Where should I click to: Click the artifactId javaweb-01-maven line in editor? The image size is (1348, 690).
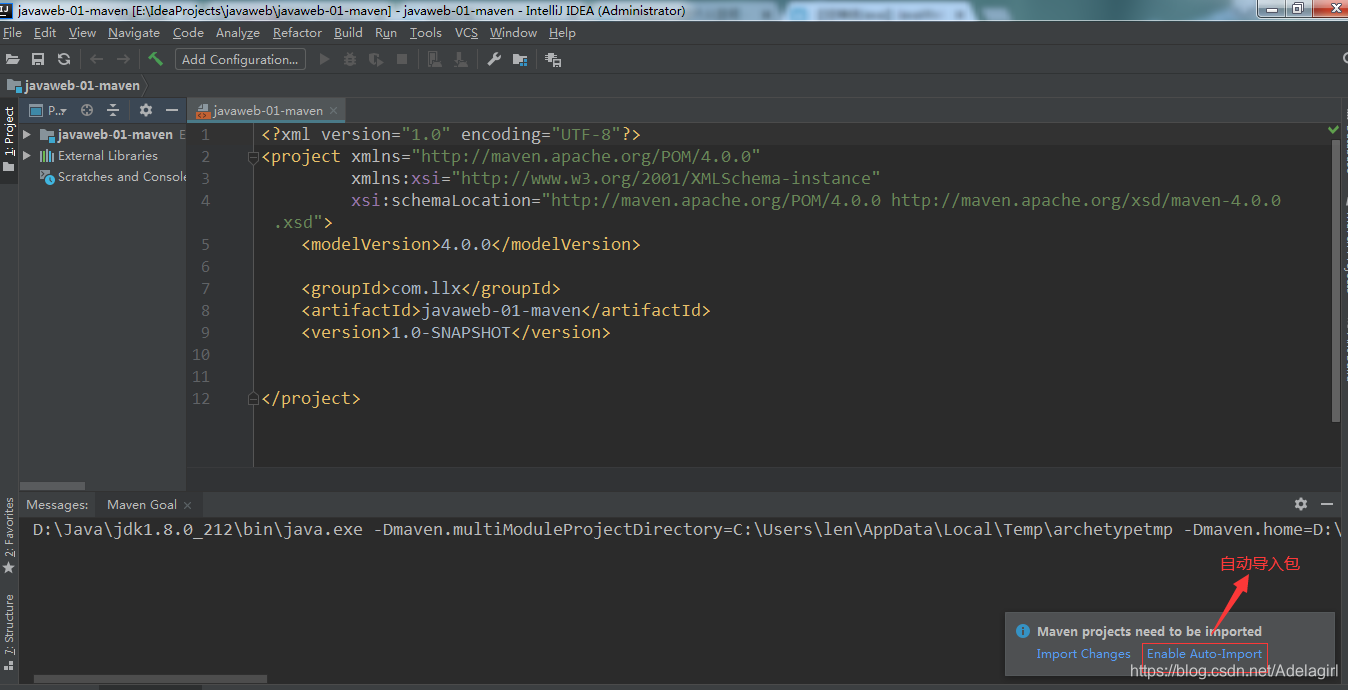coord(506,310)
